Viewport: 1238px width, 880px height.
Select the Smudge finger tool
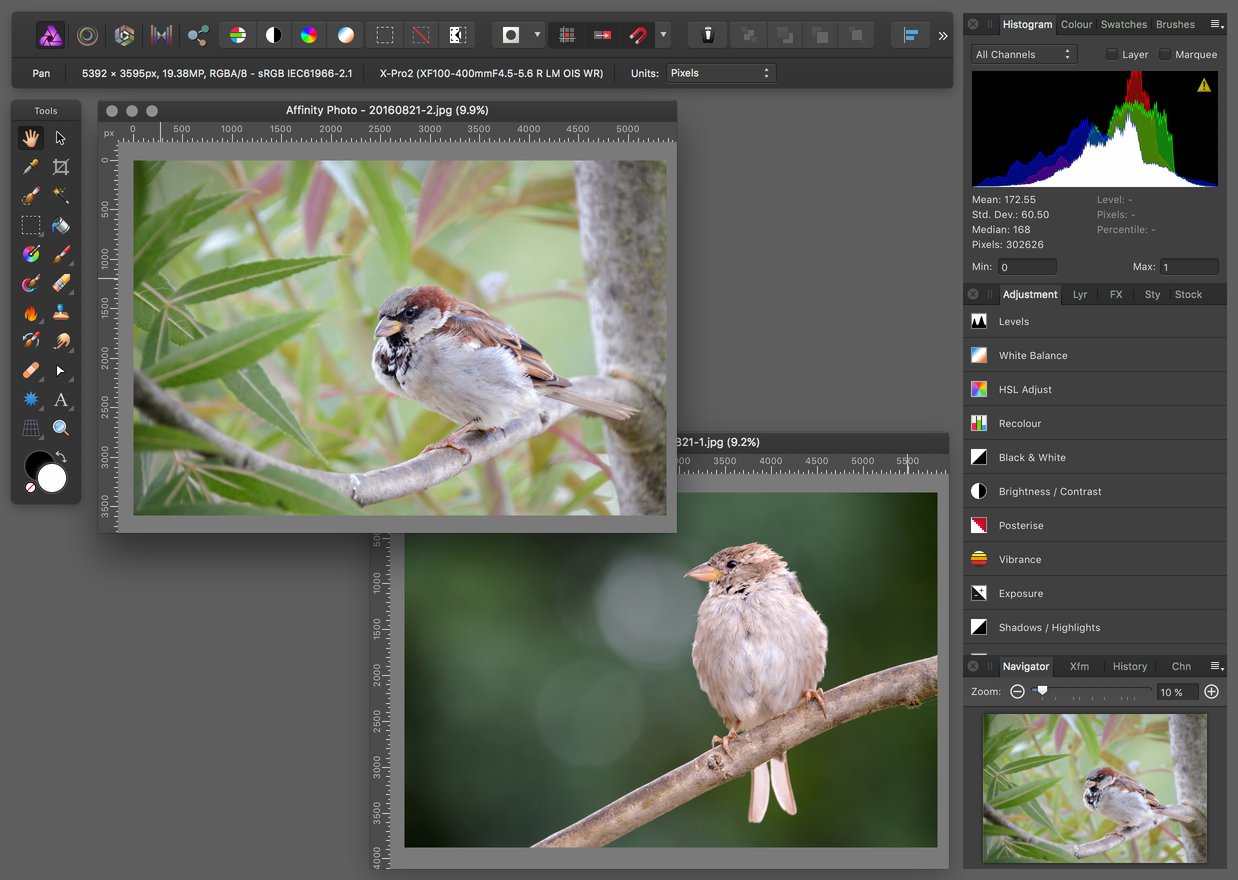click(x=61, y=341)
